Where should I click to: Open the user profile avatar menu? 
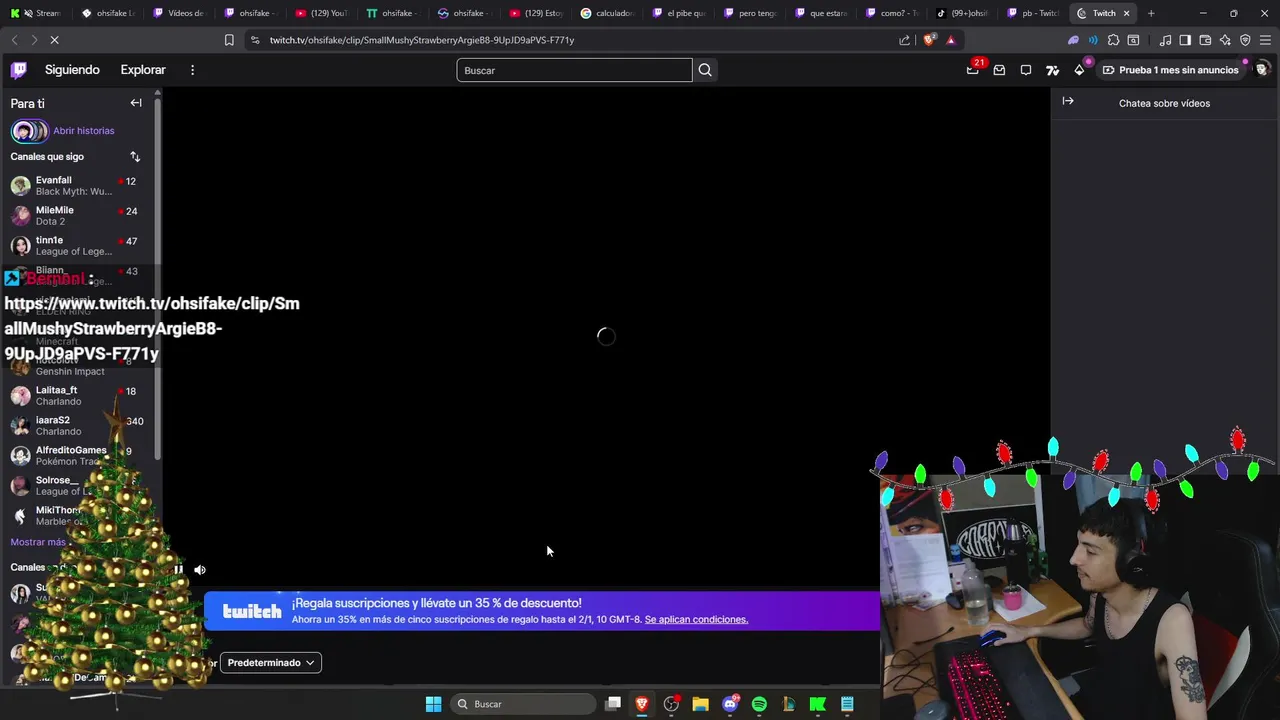pyautogui.click(x=1262, y=69)
